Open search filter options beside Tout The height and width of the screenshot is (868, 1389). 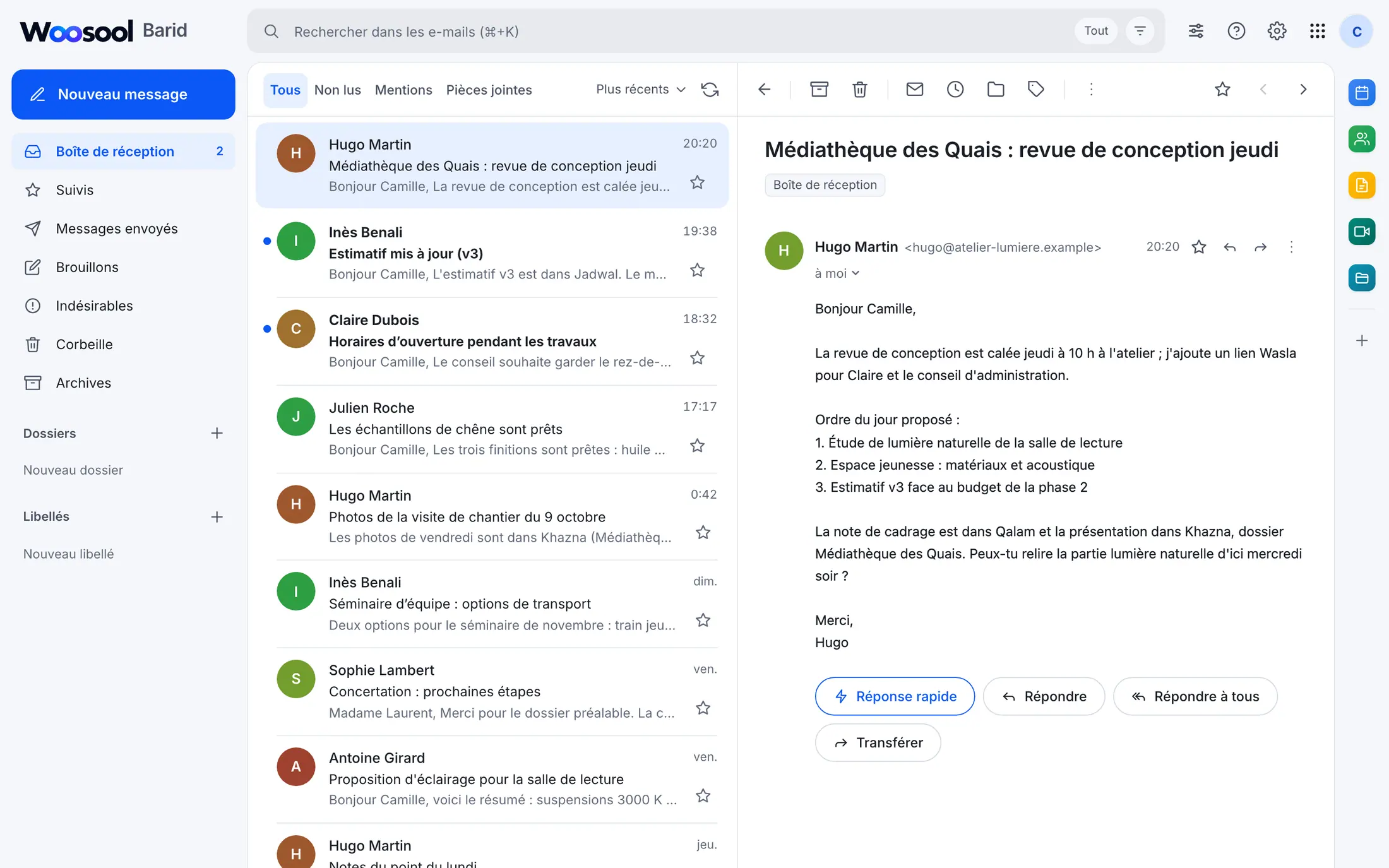[x=1140, y=31]
